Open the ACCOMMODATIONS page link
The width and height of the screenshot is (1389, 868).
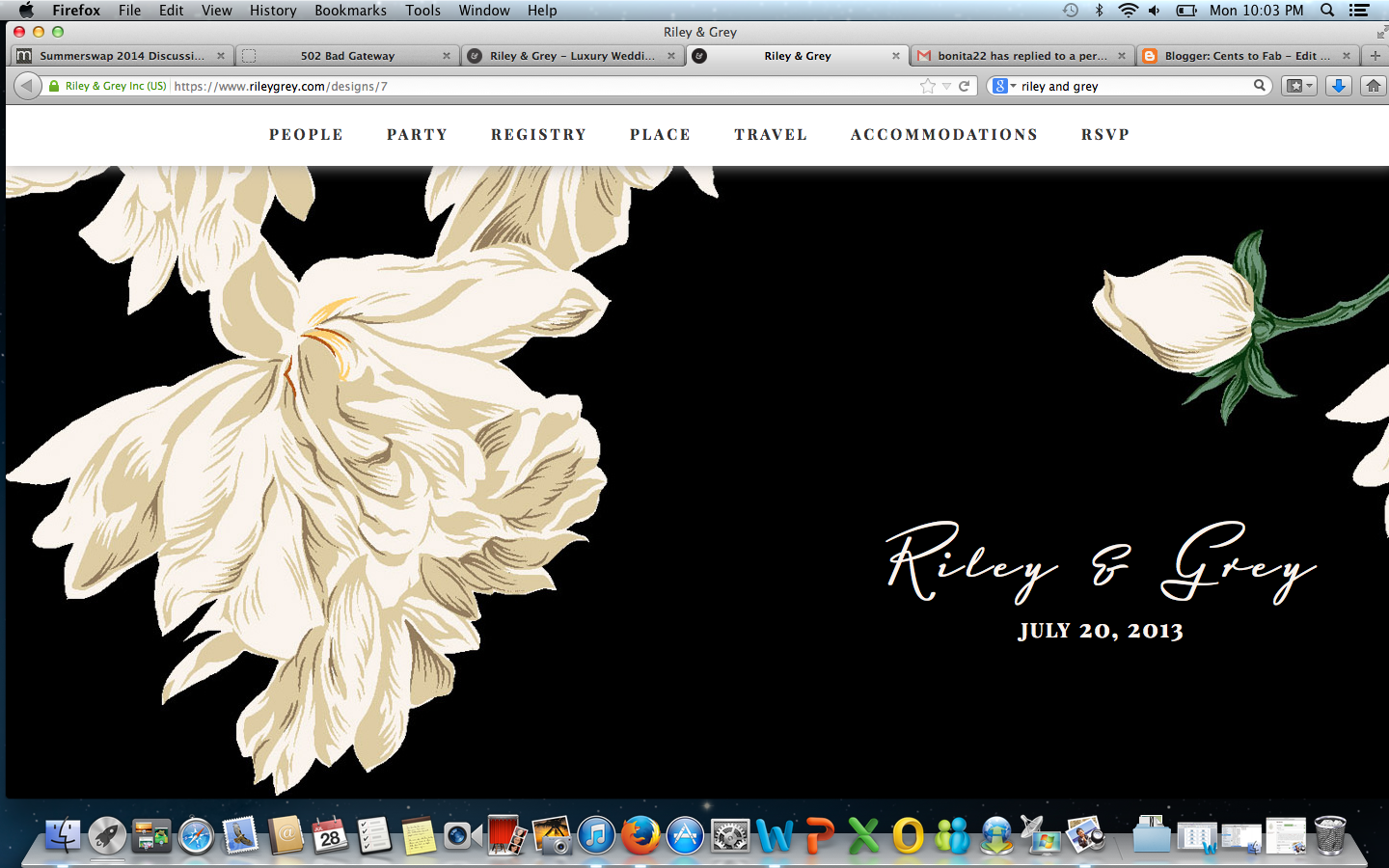click(944, 135)
